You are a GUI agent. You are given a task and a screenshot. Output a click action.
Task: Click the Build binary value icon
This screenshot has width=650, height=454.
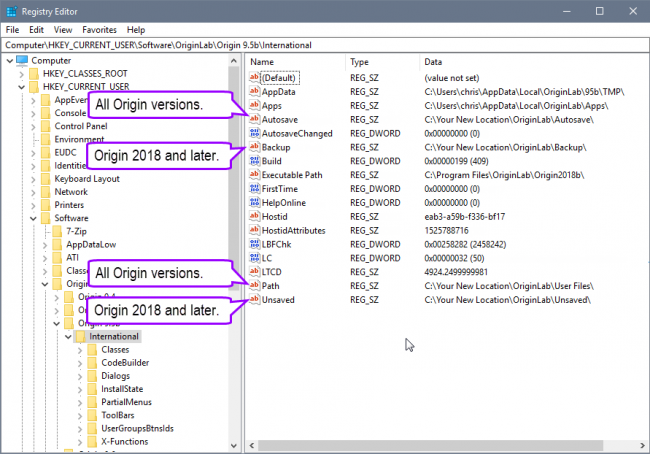pos(254,161)
